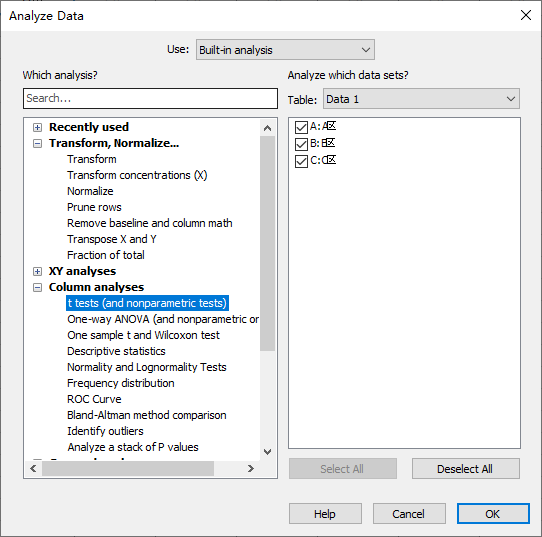
Task: Click the XY analyses heading
Action: point(82,271)
